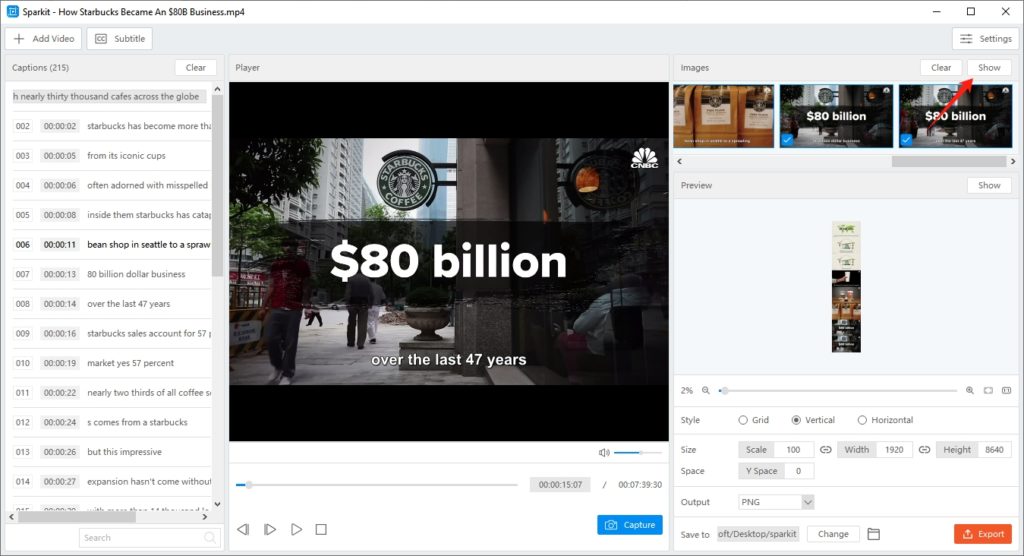Select Grid style
The image size is (1024, 556).
point(753,420)
